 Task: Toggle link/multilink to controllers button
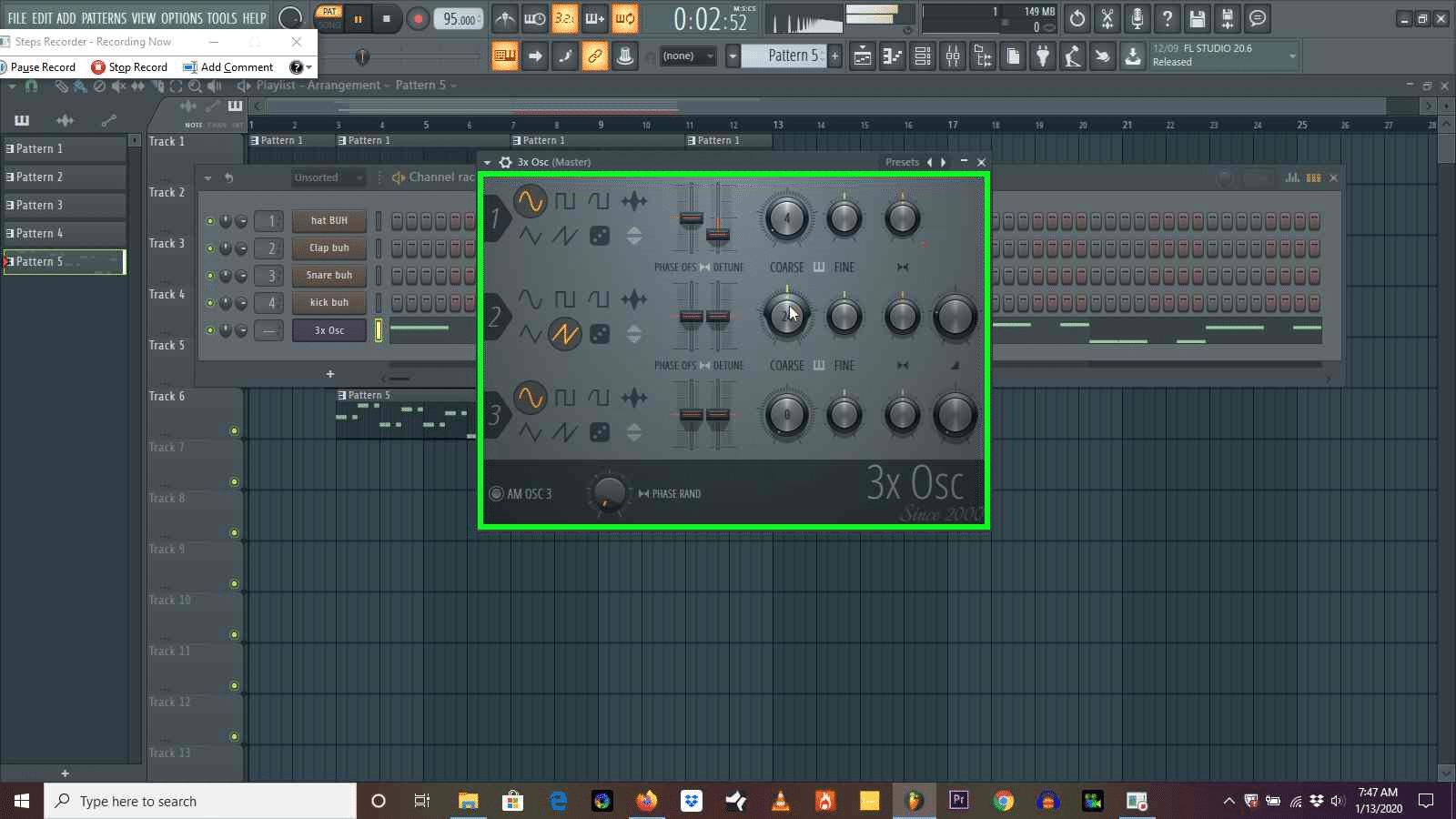[595, 56]
